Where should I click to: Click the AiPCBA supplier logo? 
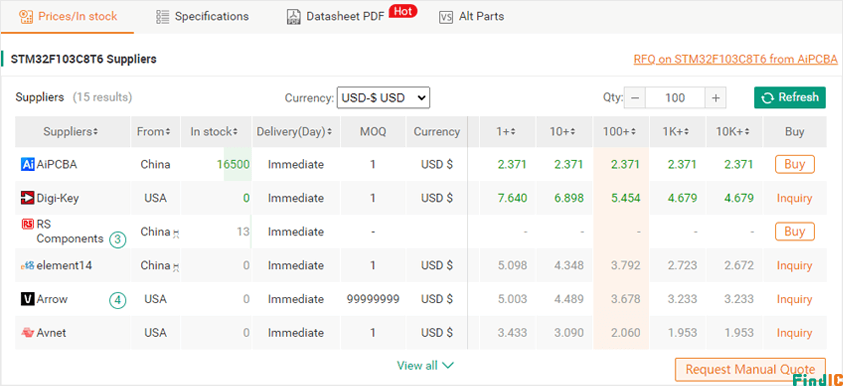(27, 165)
